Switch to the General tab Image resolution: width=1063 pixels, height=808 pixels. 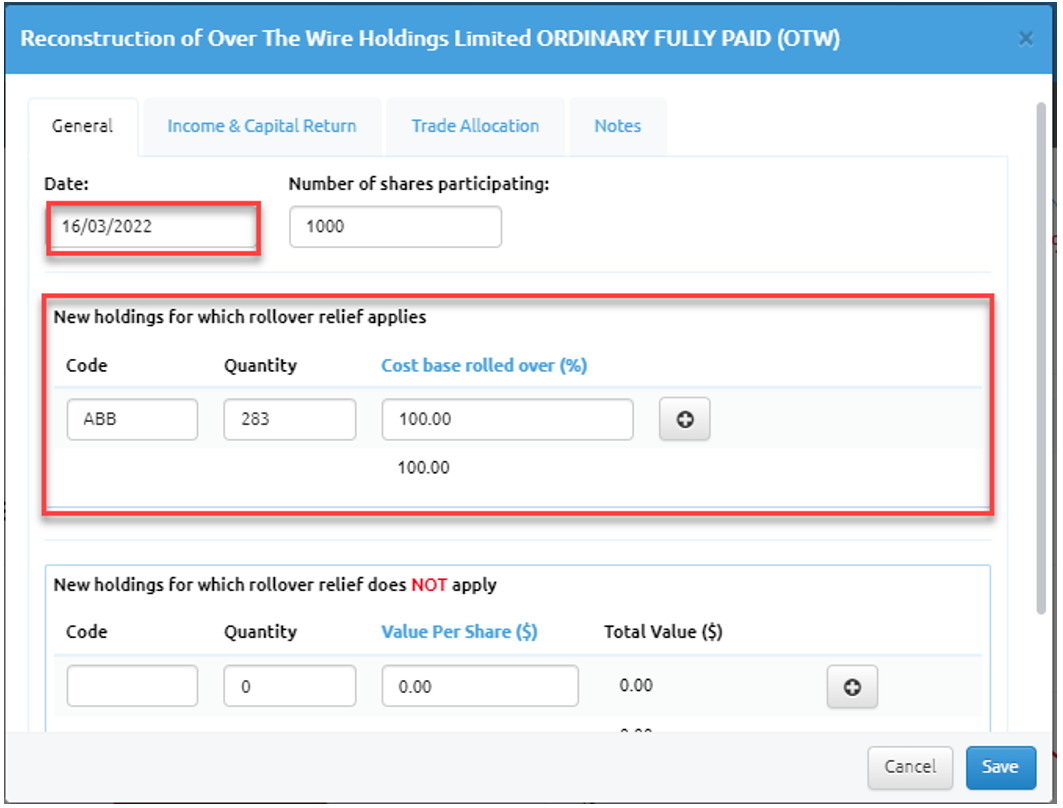[82, 126]
